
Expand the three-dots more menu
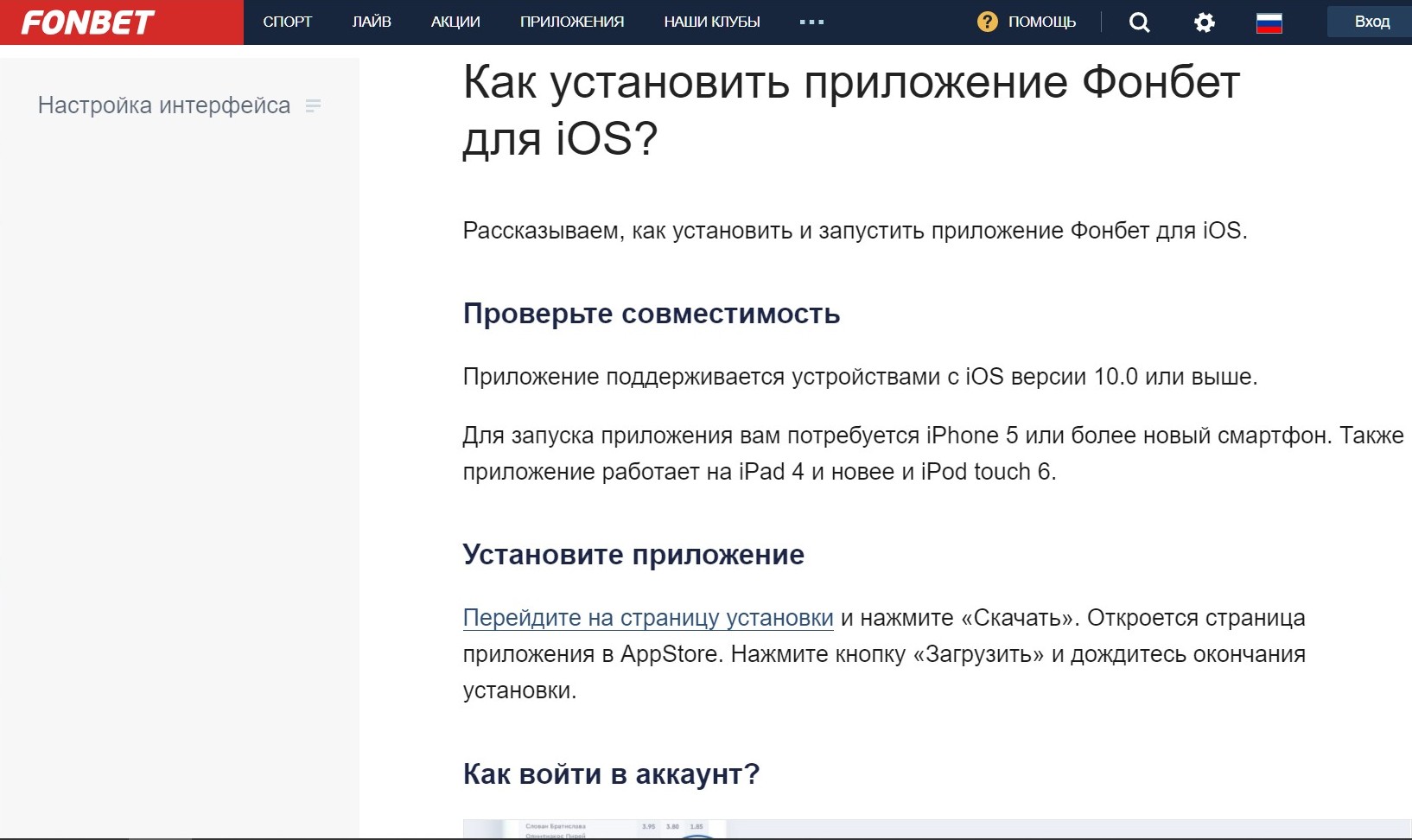811,22
